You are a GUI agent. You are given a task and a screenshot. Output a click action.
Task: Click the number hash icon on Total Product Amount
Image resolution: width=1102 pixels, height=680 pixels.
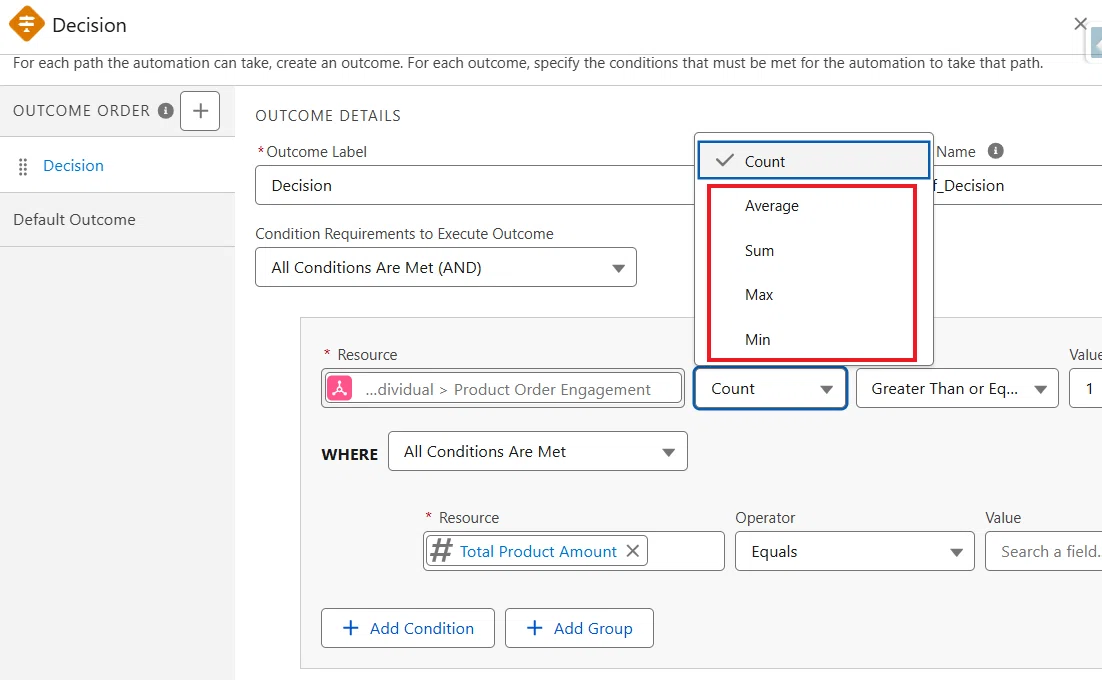pos(441,551)
